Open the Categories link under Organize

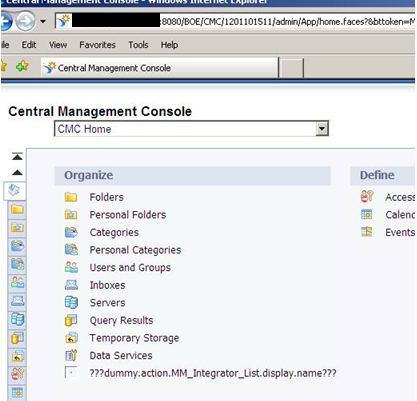click(x=114, y=232)
